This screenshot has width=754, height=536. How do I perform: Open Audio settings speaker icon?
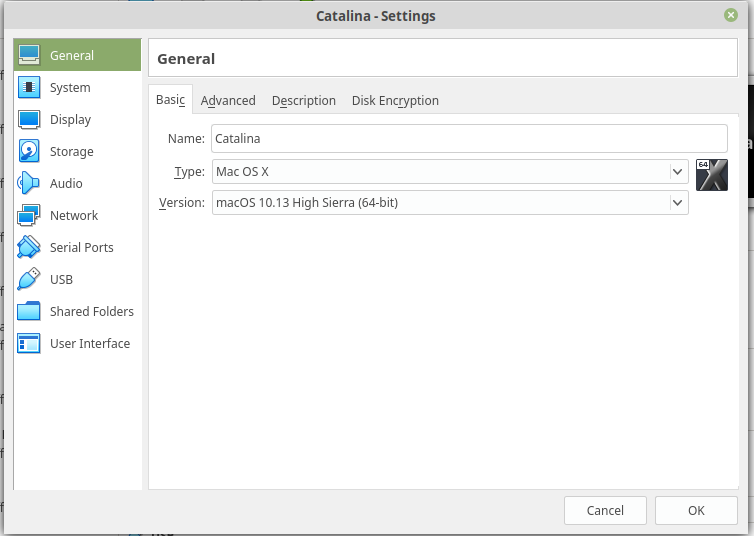(29, 184)
